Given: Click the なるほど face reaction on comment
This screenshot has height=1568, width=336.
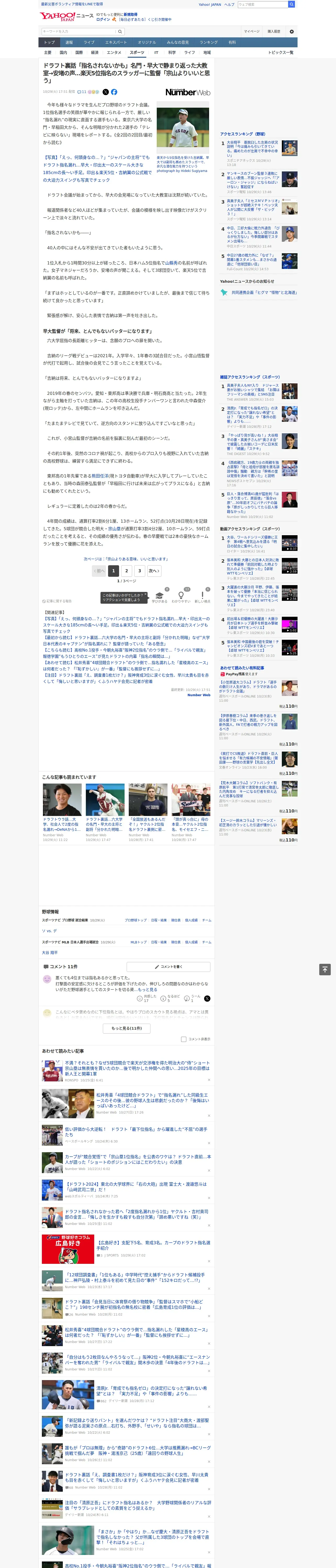Looking at the screenshot, I should 170,998.
